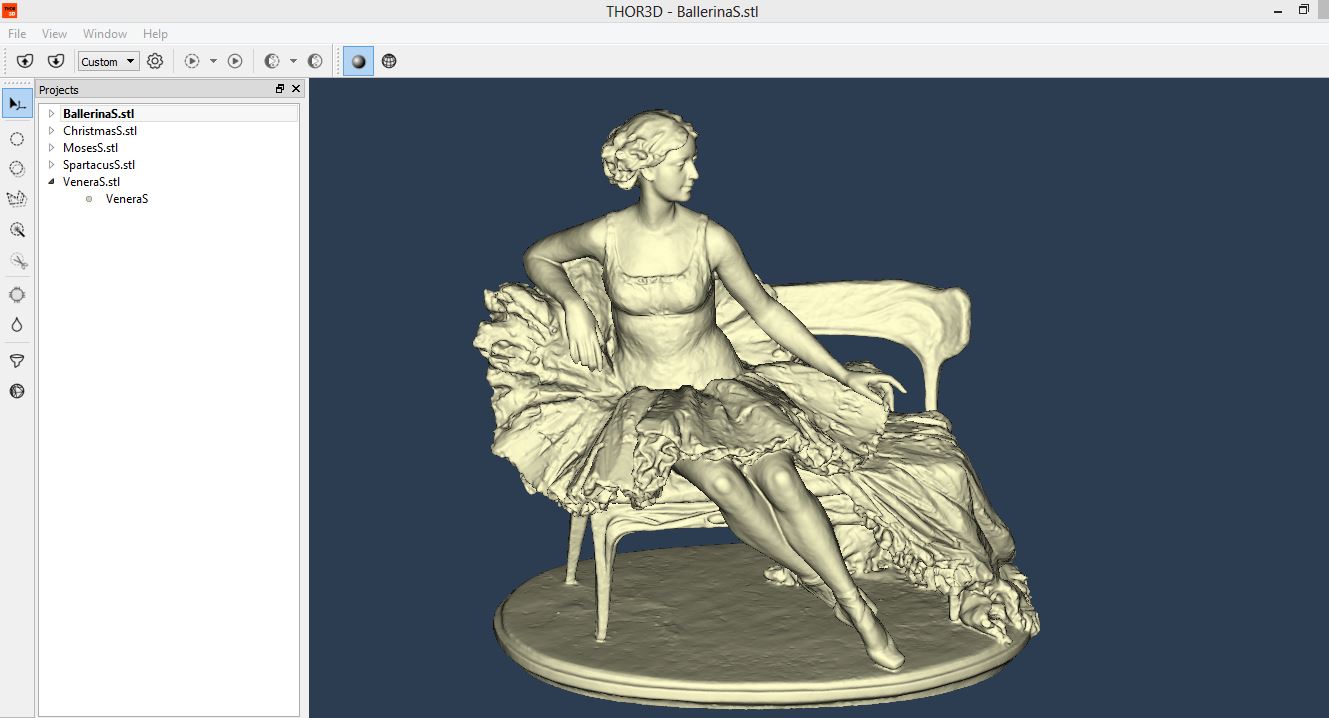Expand the ChristmasS.stl tree node

pos(51,131)
